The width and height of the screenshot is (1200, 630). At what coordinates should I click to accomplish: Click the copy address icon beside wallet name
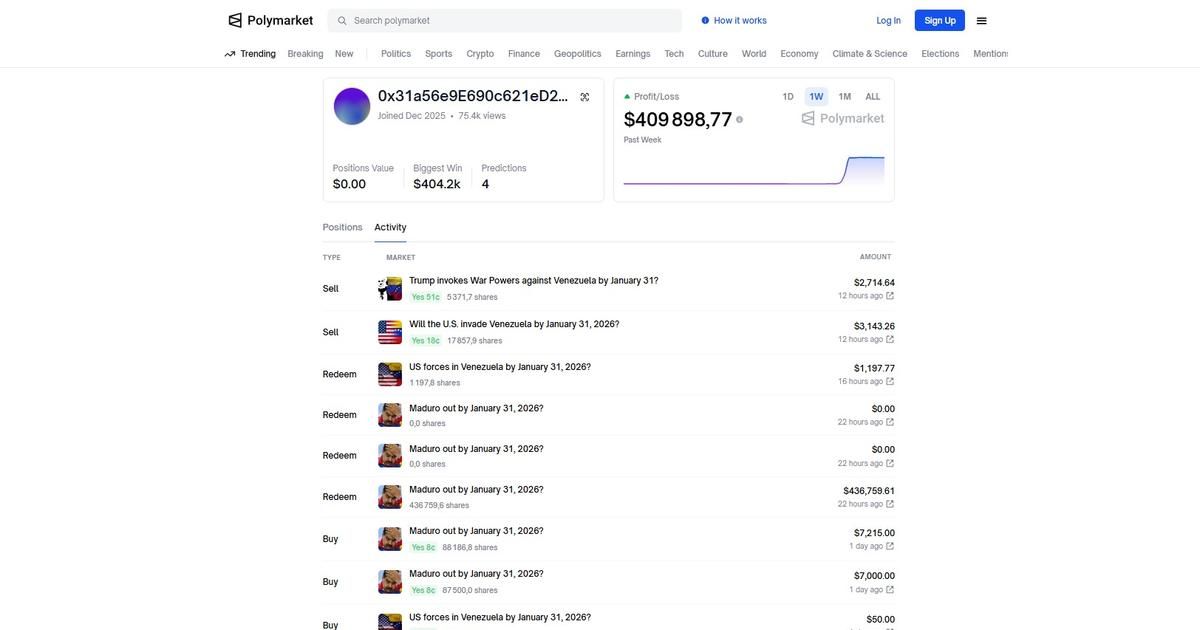click(x=584, y=97)
